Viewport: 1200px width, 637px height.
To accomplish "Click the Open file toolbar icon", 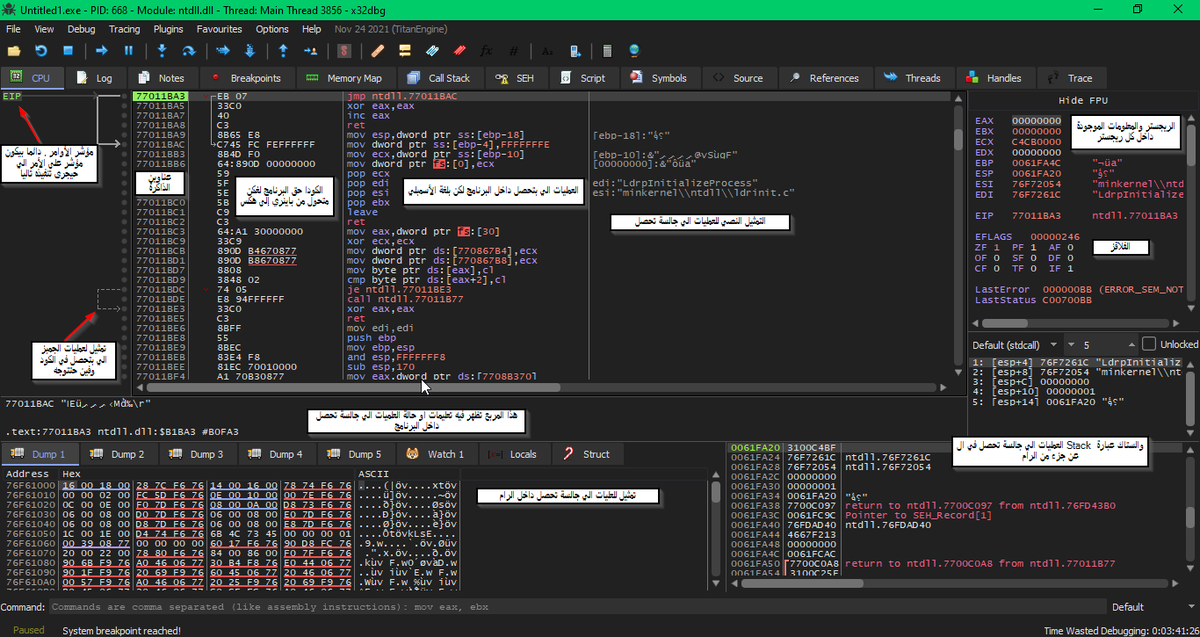I will tap(14, 50).
